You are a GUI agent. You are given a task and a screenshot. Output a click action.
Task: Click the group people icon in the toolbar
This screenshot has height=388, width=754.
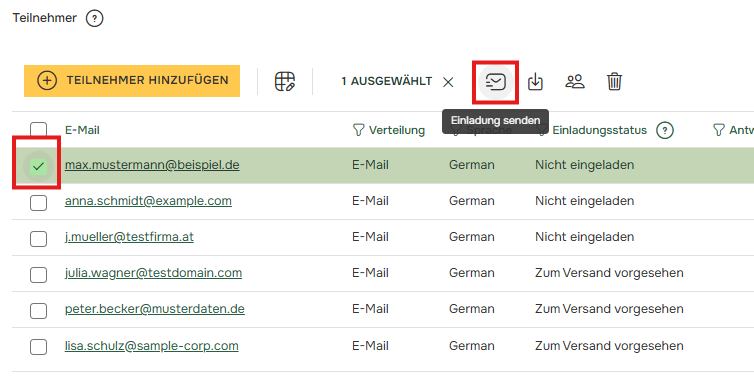(x=575, y=81)
